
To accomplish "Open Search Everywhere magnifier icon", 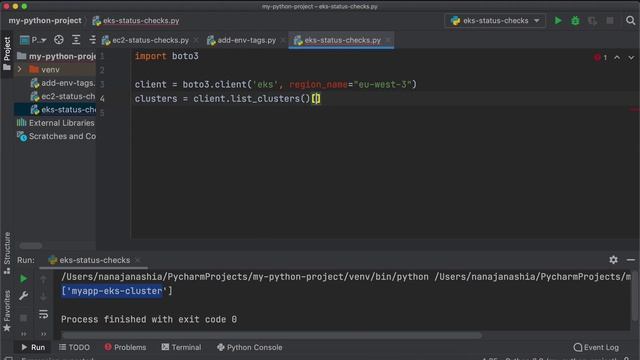I will click(630, 20).
